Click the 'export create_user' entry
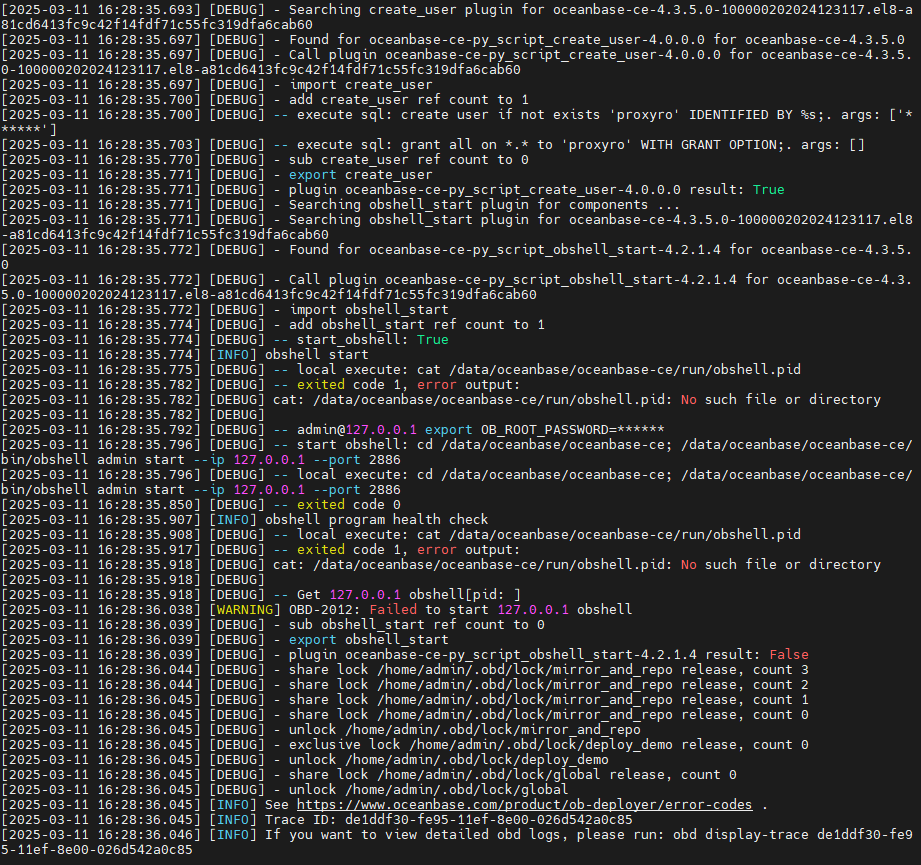The width and height of the screenshot is (921, 865). 361,174
